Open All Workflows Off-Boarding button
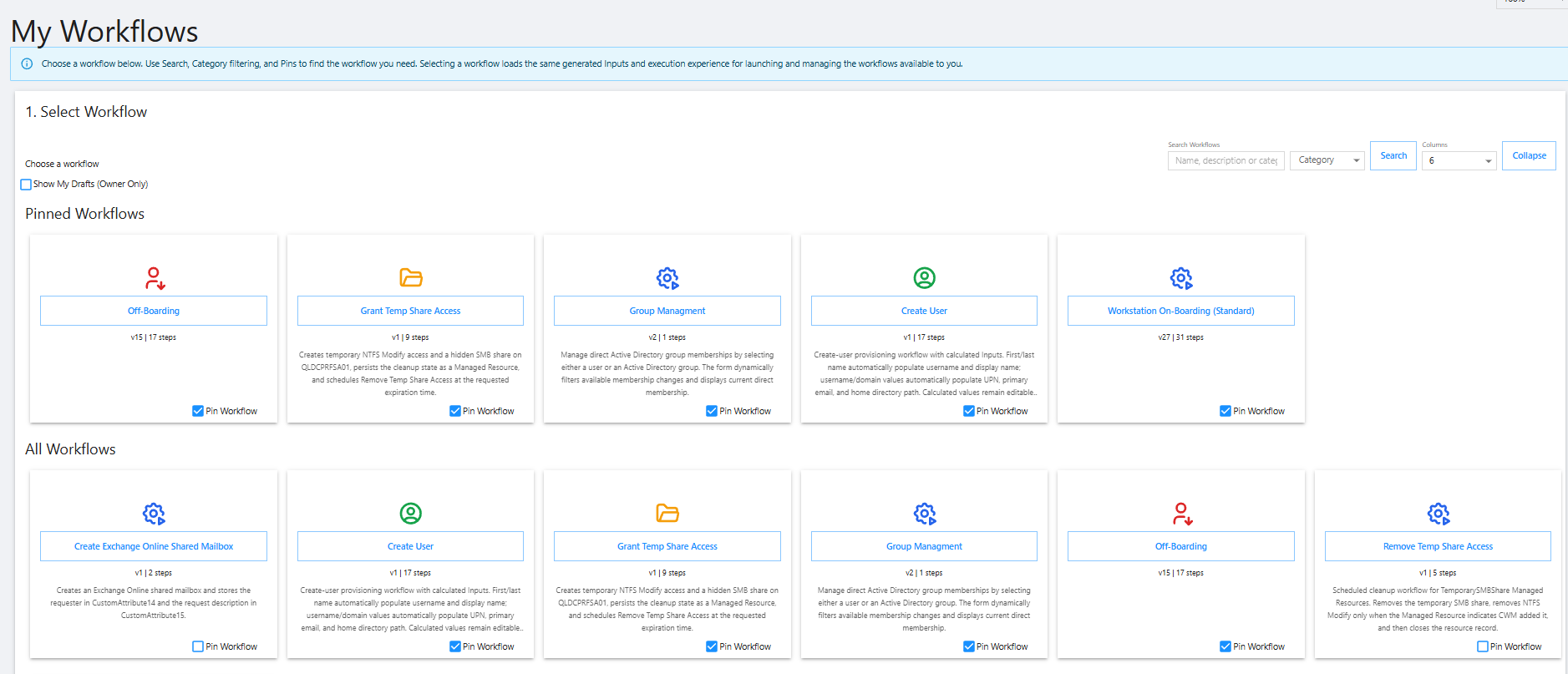 coord(1181,546)
